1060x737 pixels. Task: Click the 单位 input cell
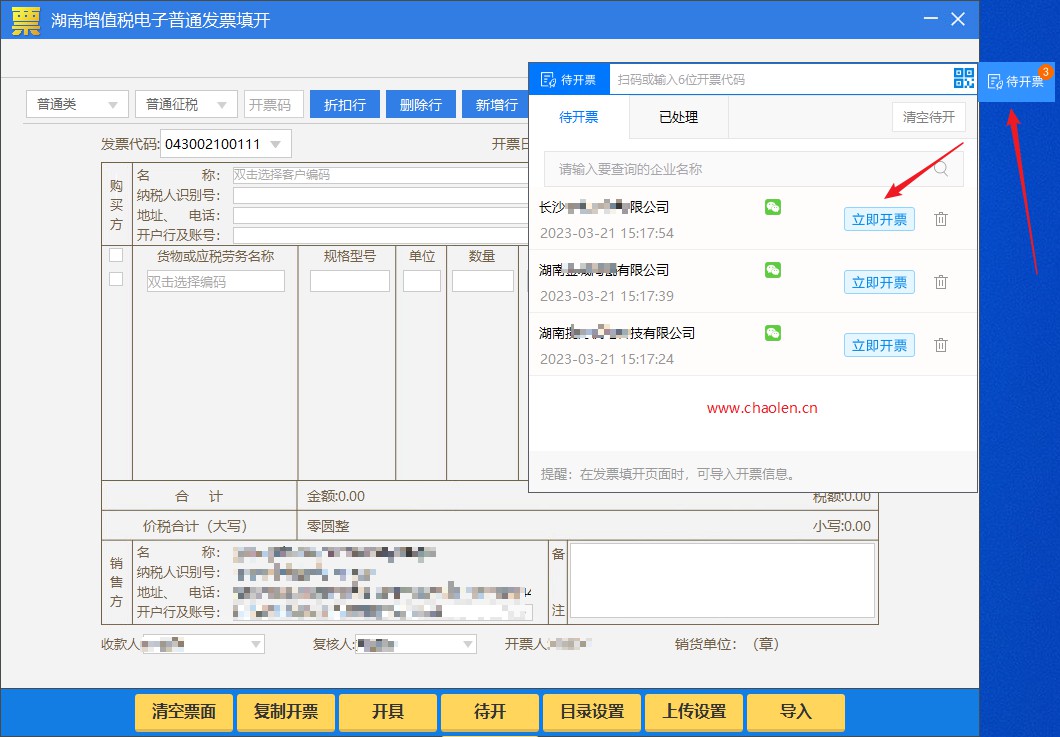pyautogui.click(x=422, y=281)
